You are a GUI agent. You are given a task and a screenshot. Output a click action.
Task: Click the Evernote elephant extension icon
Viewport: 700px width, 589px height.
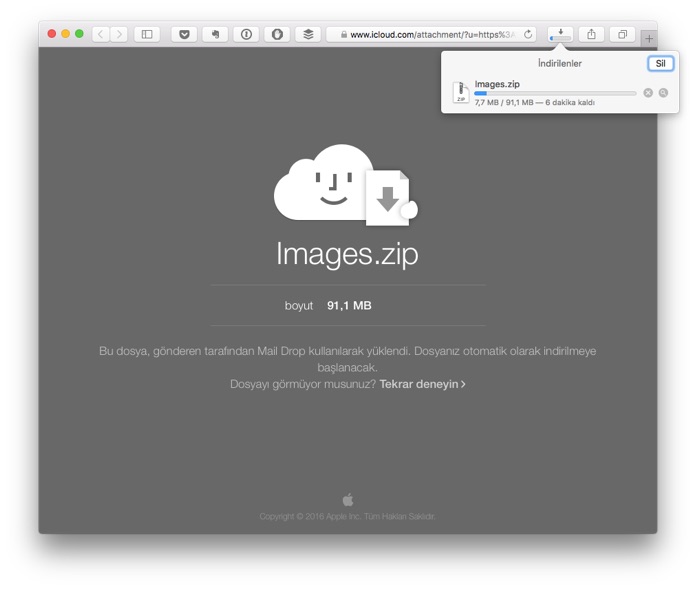coord(215,34)
